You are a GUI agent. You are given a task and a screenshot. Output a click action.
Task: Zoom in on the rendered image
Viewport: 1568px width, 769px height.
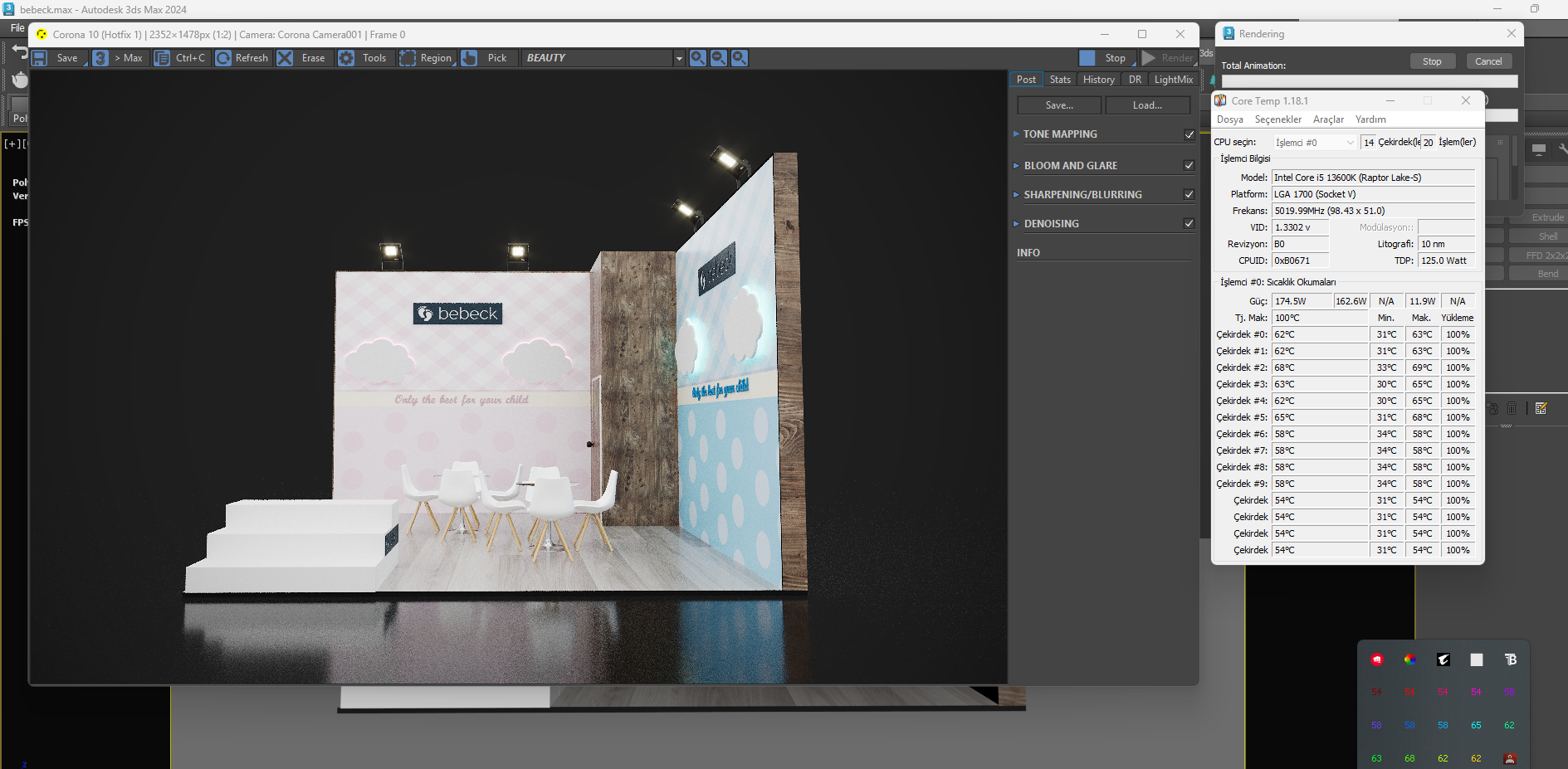tap(698, 58)
